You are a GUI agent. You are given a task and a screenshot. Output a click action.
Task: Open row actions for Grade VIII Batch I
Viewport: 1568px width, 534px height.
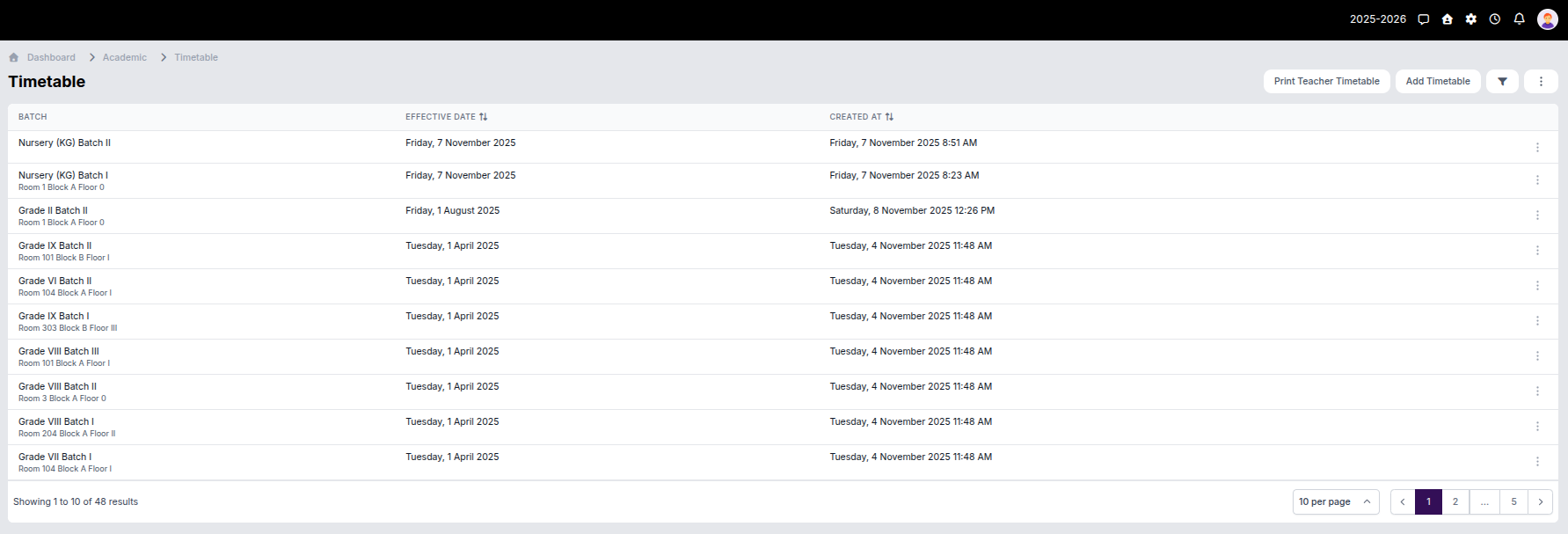(1537, 426)
